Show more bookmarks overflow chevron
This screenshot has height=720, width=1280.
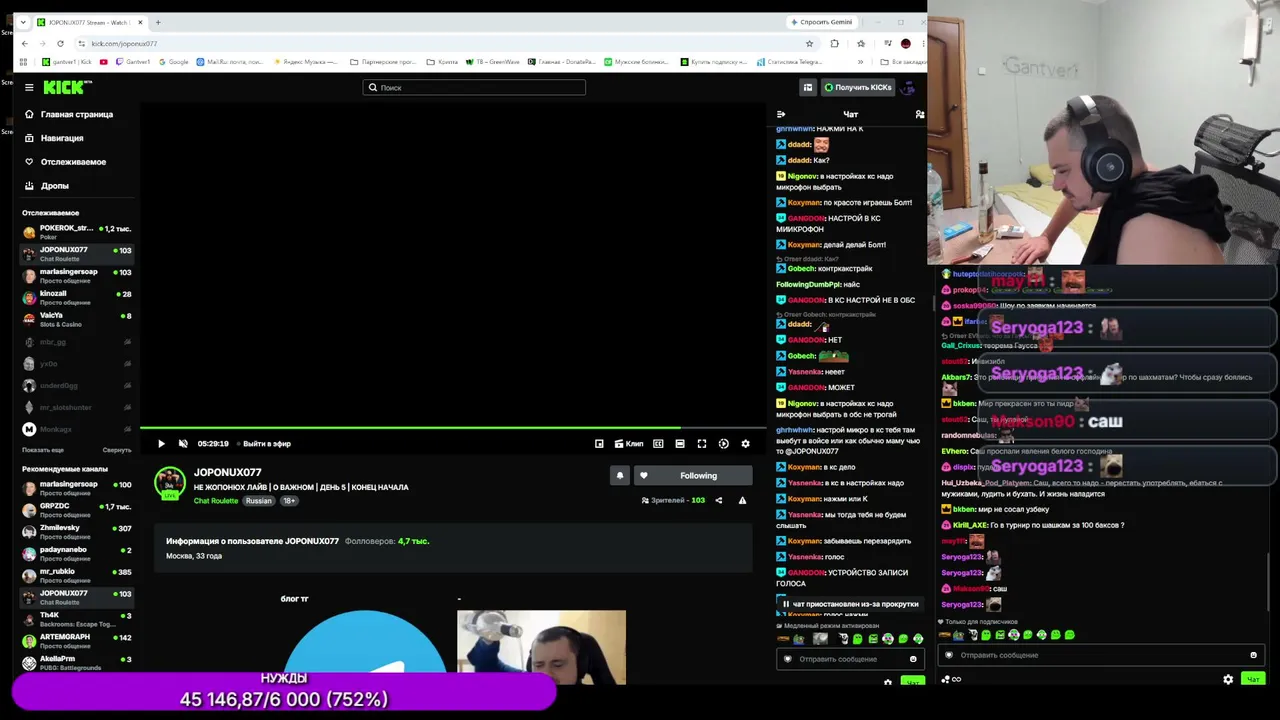860,62
